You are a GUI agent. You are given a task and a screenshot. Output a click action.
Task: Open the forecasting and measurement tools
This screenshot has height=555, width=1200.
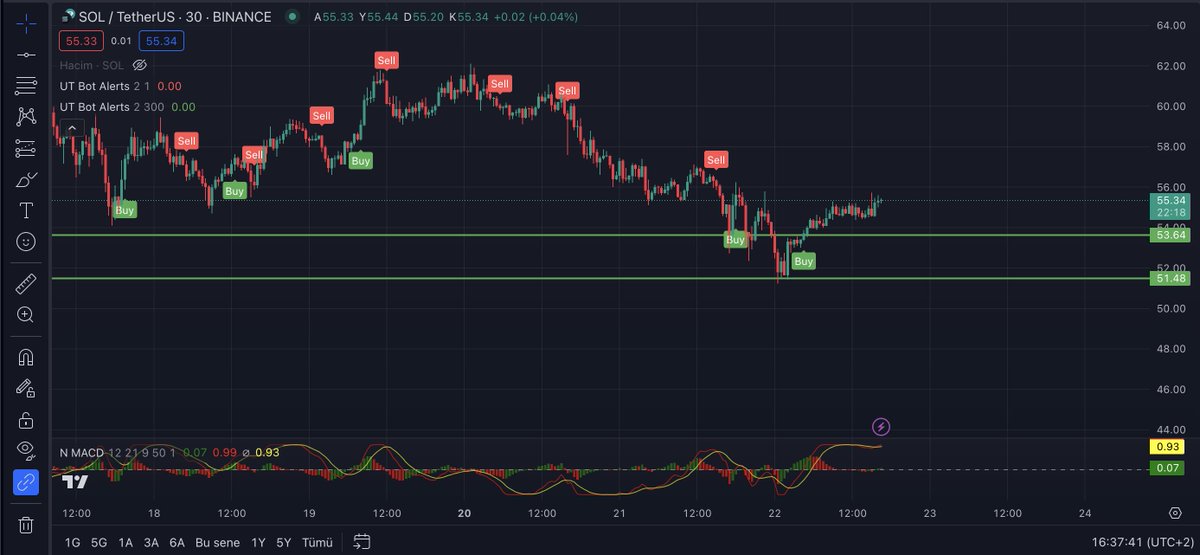[26, 148]
